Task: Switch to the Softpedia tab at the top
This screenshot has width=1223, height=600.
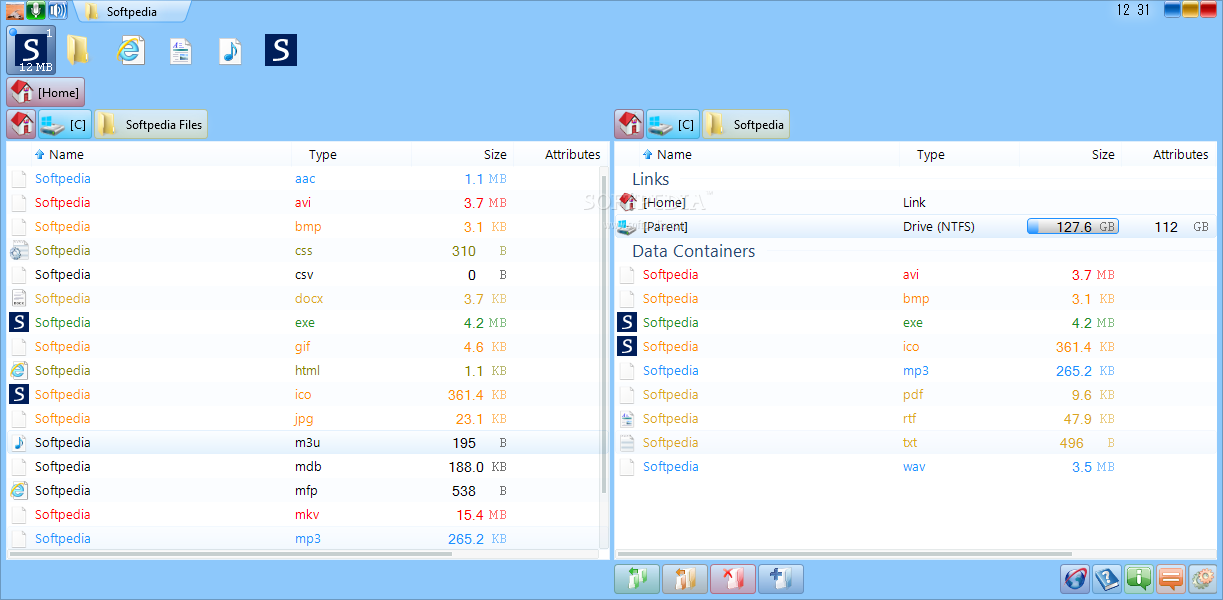Action: pyautogui.click(x=130, y=12)
